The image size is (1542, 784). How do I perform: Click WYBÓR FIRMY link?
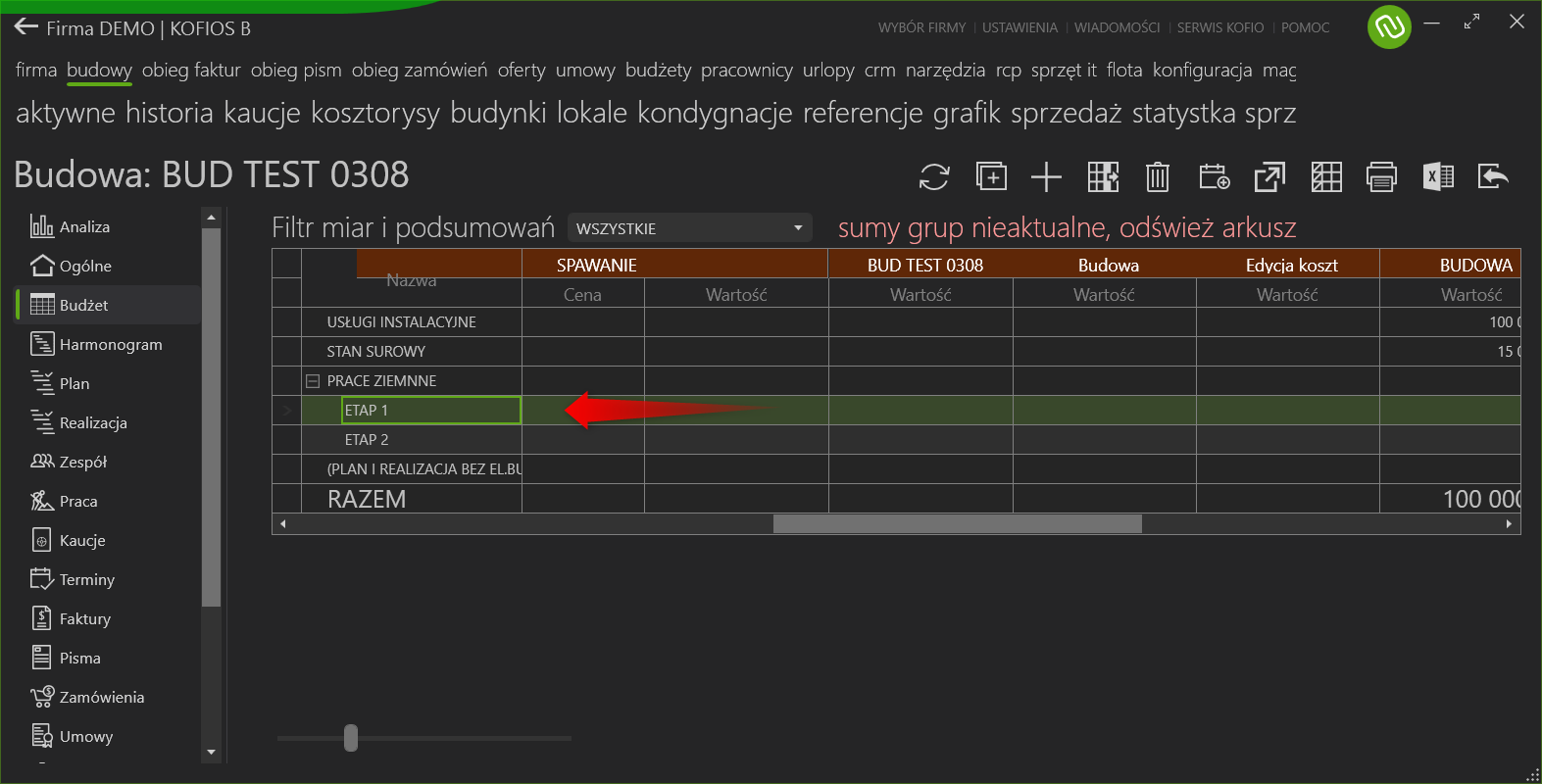point(921,27)
